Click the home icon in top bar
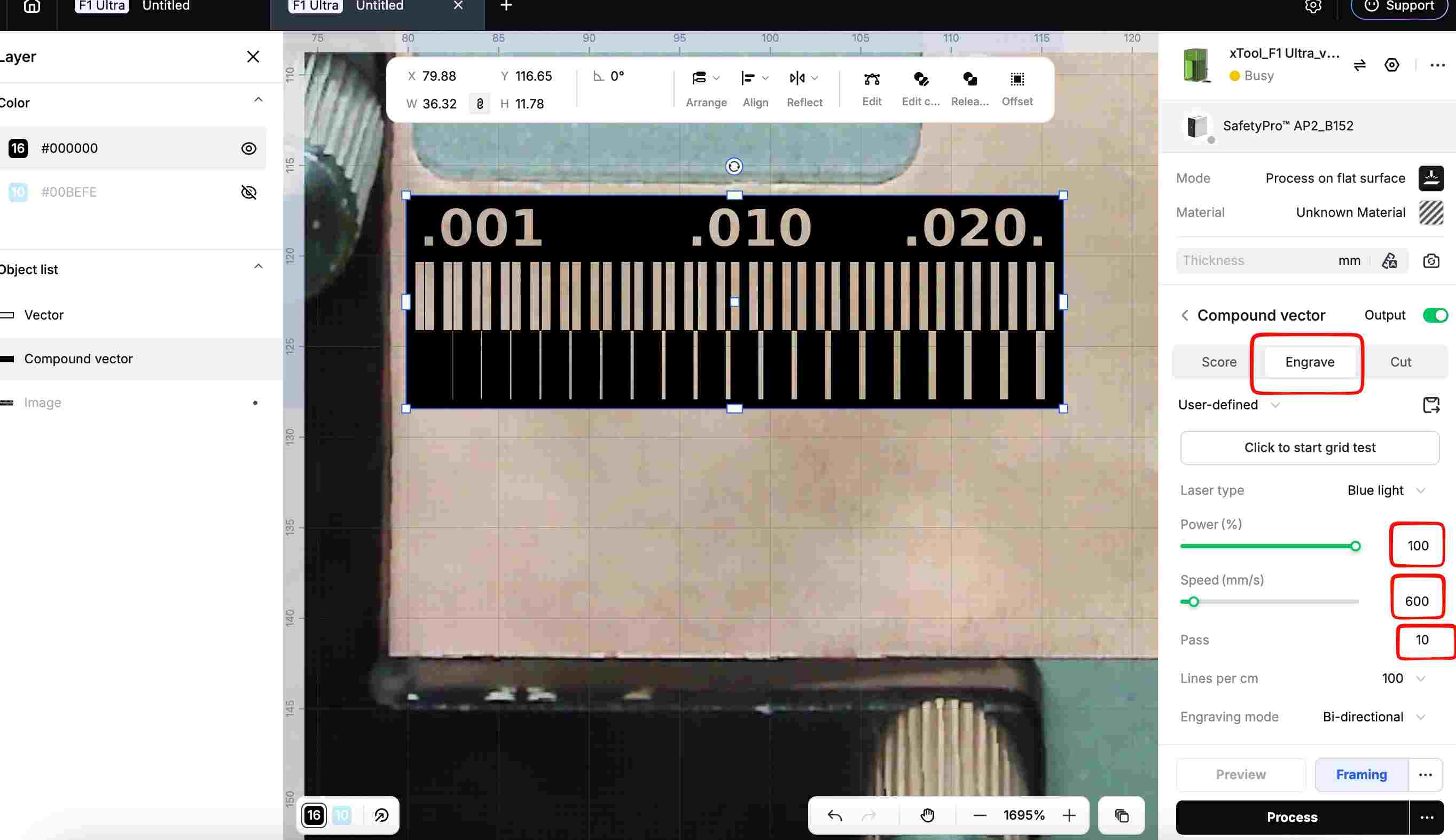This screenshot has width=1456, height=840. point(32,6)
